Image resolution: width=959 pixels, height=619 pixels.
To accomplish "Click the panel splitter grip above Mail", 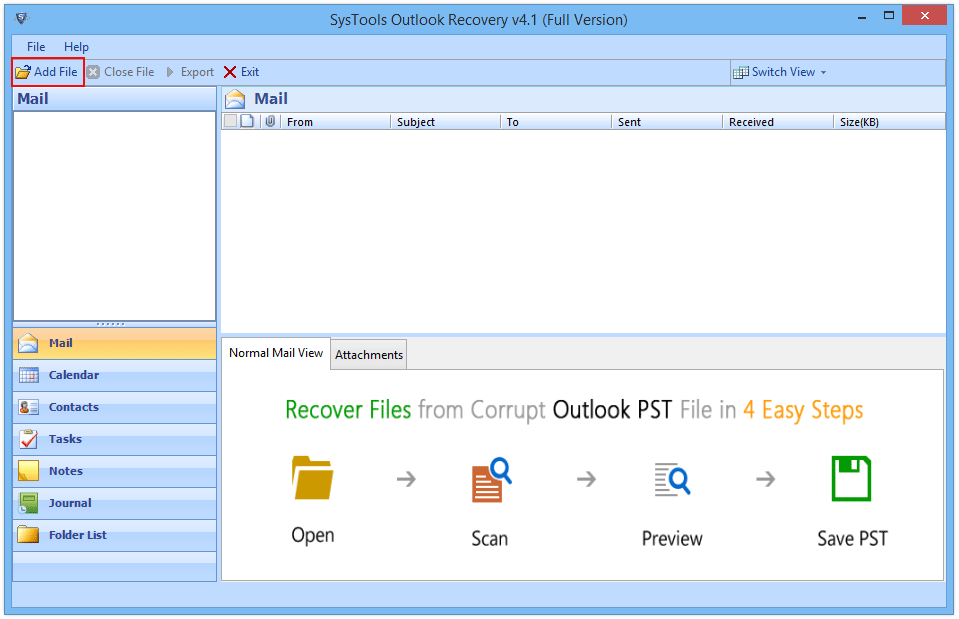I will click(x=111, y=324).
